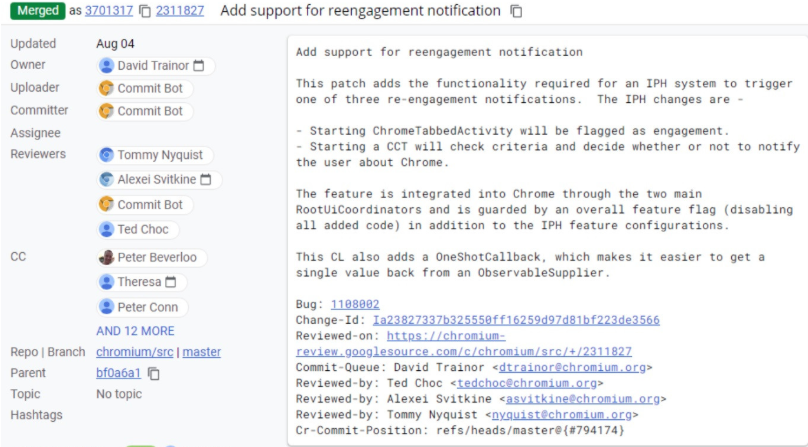Click Commit Bot avatar in Uploader row
This screenshot has width=808, height=447.
[106, 88]
